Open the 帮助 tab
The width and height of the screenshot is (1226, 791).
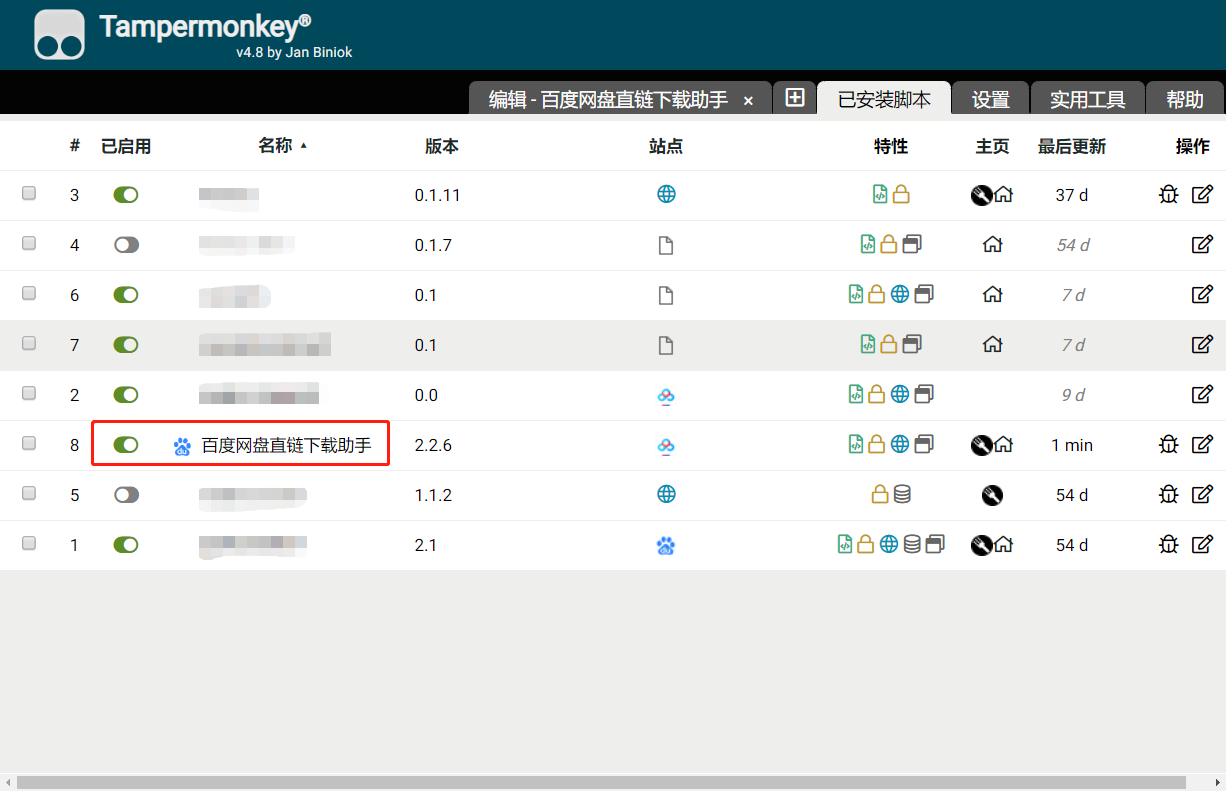(x=1185, y=99)
